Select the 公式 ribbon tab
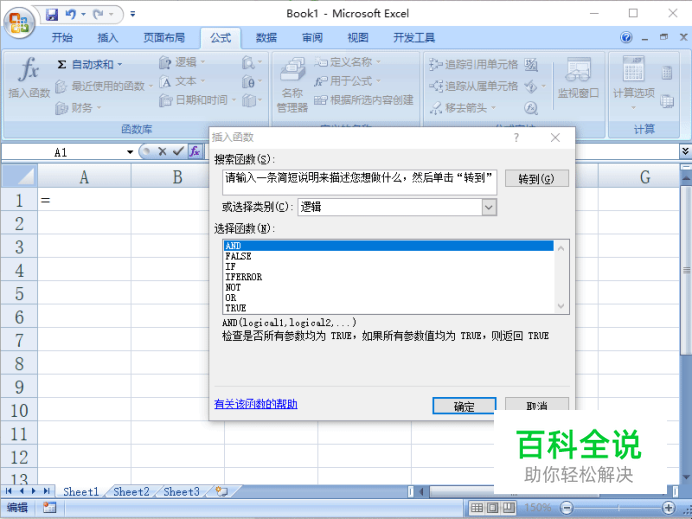This screenshot has height=519, width=692. click(x=221, y=38)
